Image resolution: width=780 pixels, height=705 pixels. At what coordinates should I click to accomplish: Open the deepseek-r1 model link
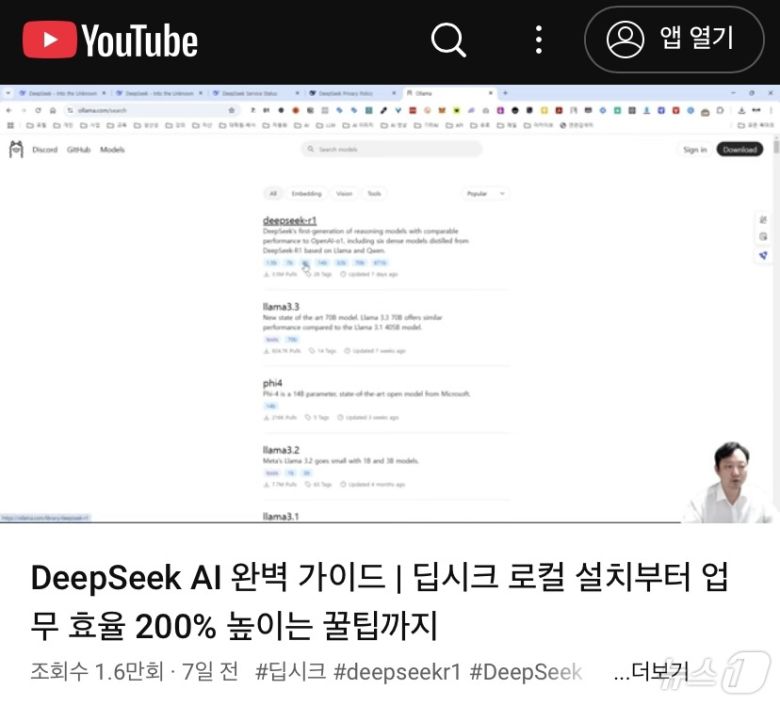289,220
